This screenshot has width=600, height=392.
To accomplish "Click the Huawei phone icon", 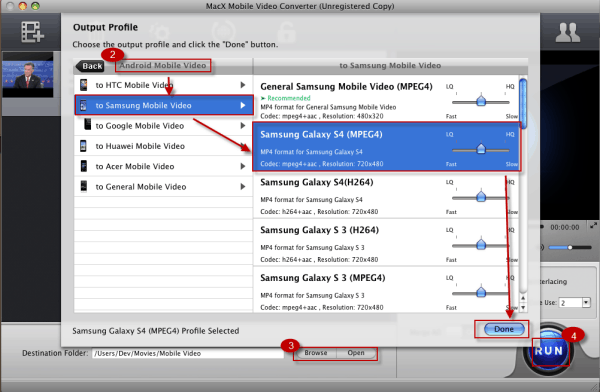I will (83, 146).
